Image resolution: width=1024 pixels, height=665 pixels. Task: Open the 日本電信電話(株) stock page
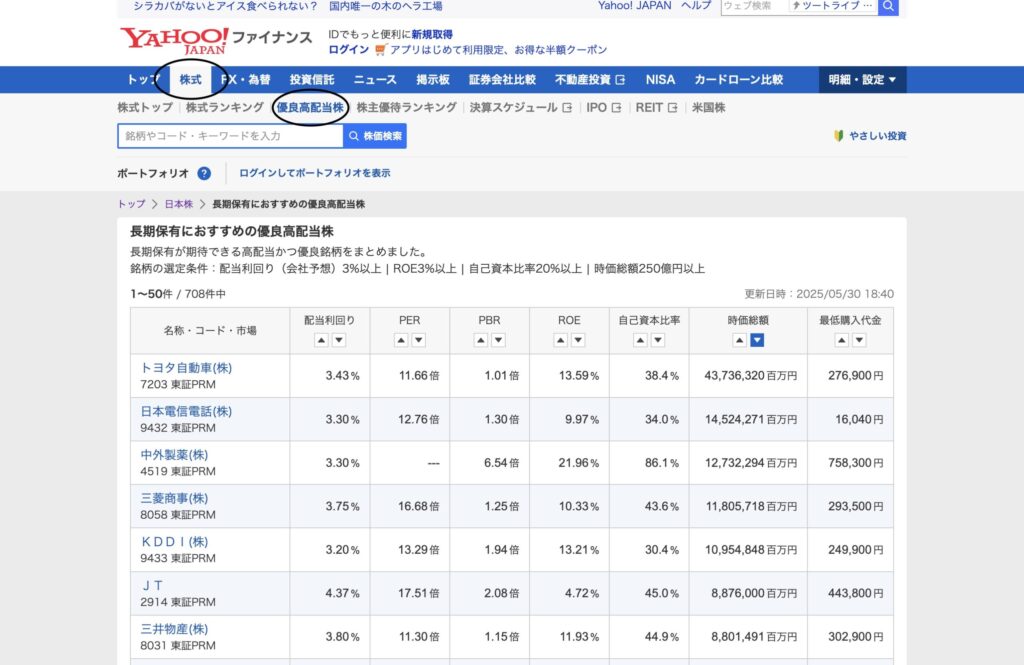[x=186, y=412]
